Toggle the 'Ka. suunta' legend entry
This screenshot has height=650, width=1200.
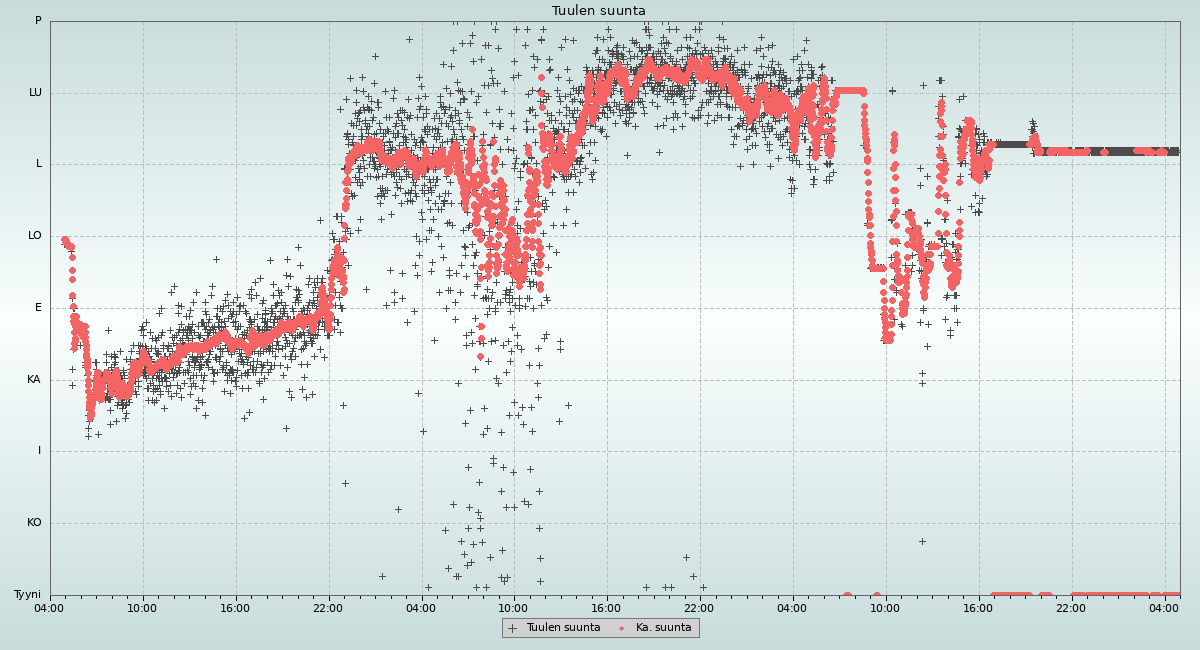pos(663,628)
